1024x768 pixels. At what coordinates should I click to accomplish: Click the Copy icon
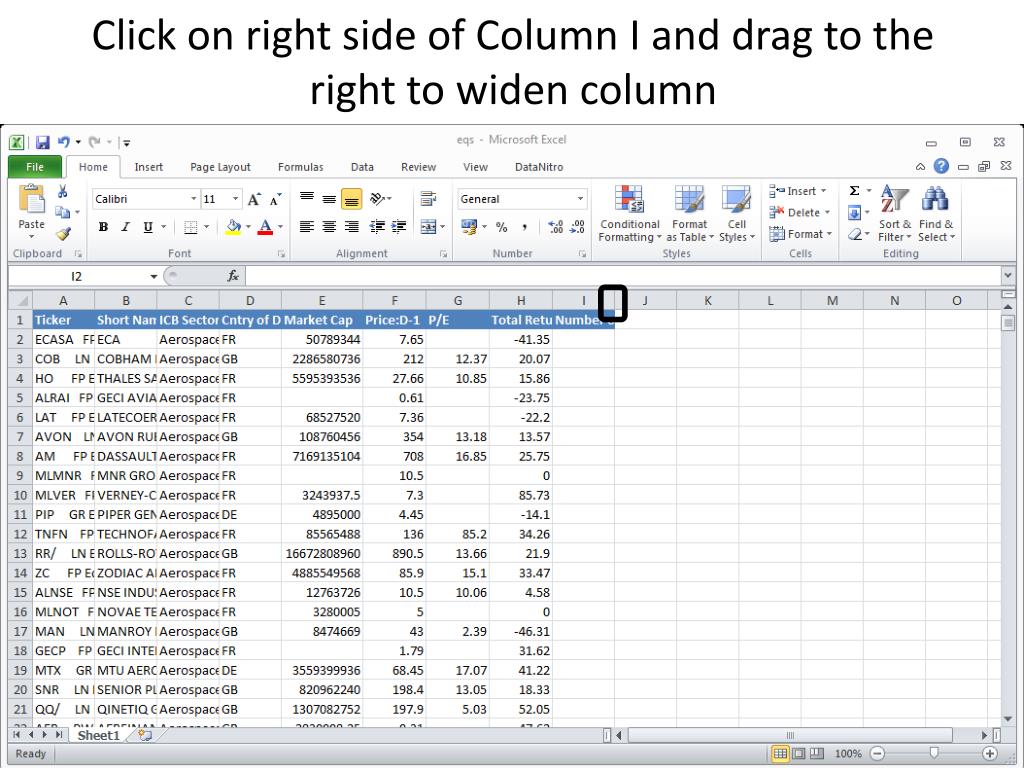pos(62,212)
